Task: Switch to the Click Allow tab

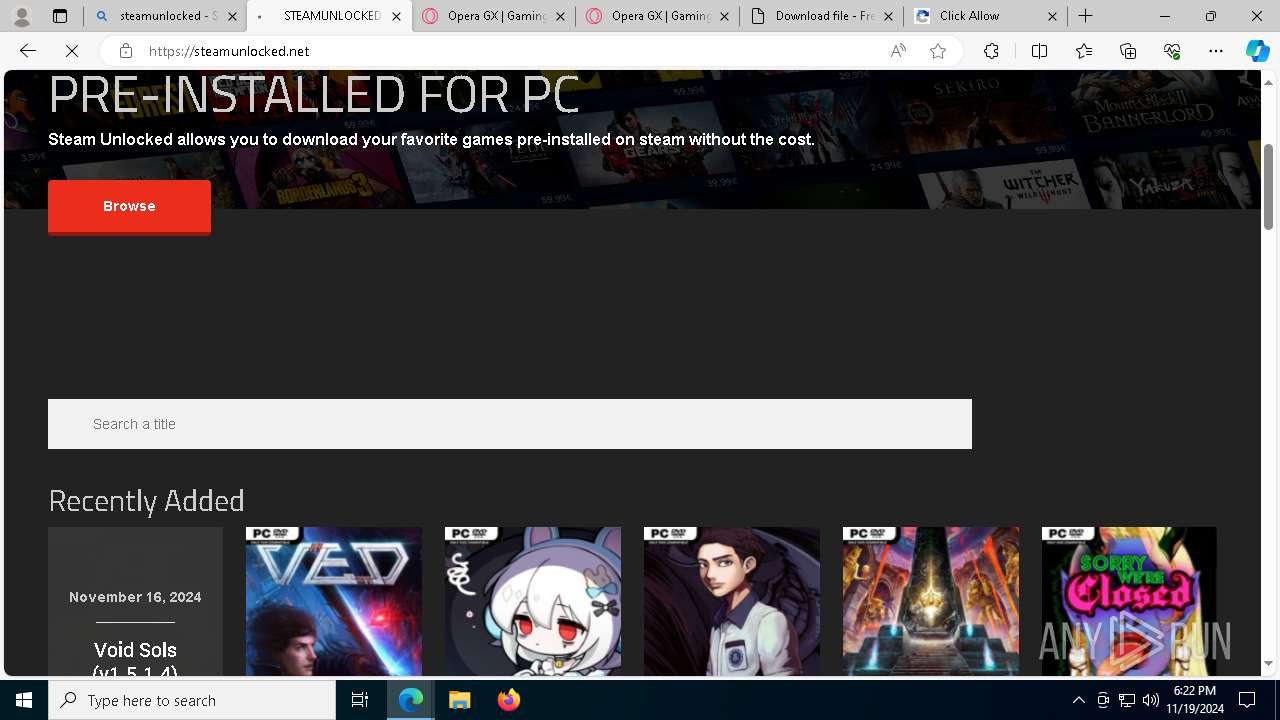Action: pyautogui.click(x=985, y=16)
